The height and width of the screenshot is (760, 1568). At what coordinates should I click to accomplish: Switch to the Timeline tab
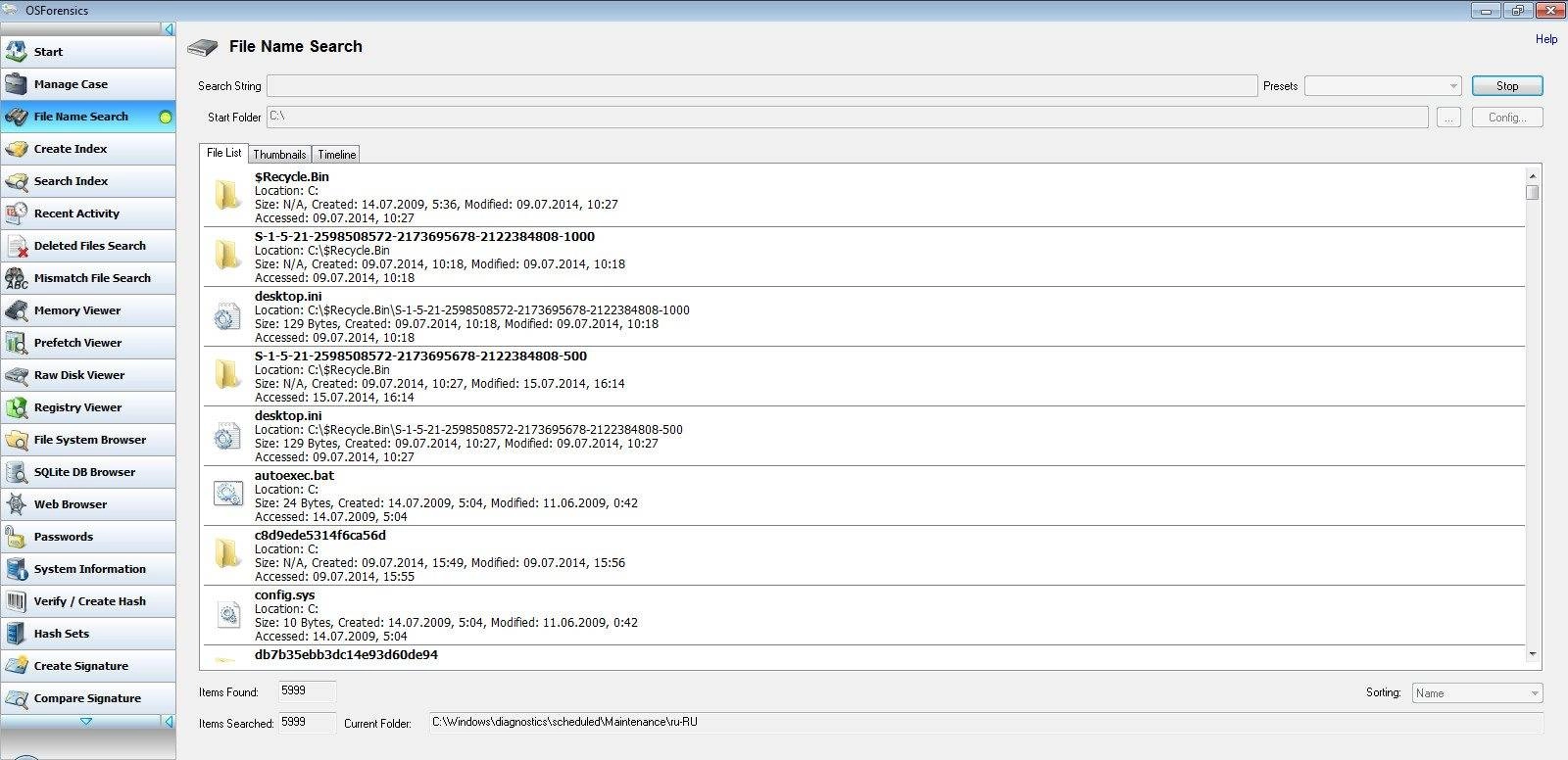336,155
